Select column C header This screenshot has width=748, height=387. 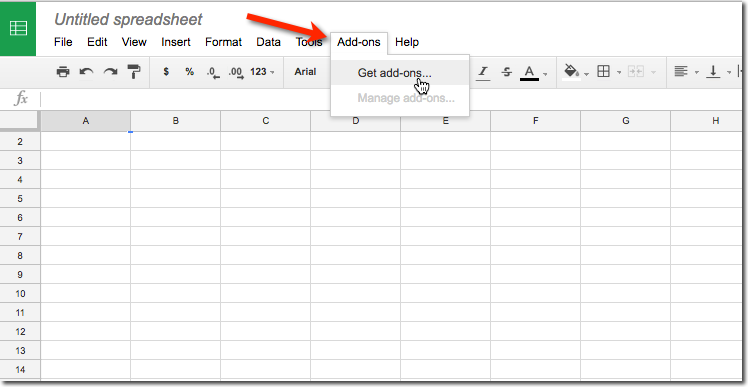tap(266, 121)
